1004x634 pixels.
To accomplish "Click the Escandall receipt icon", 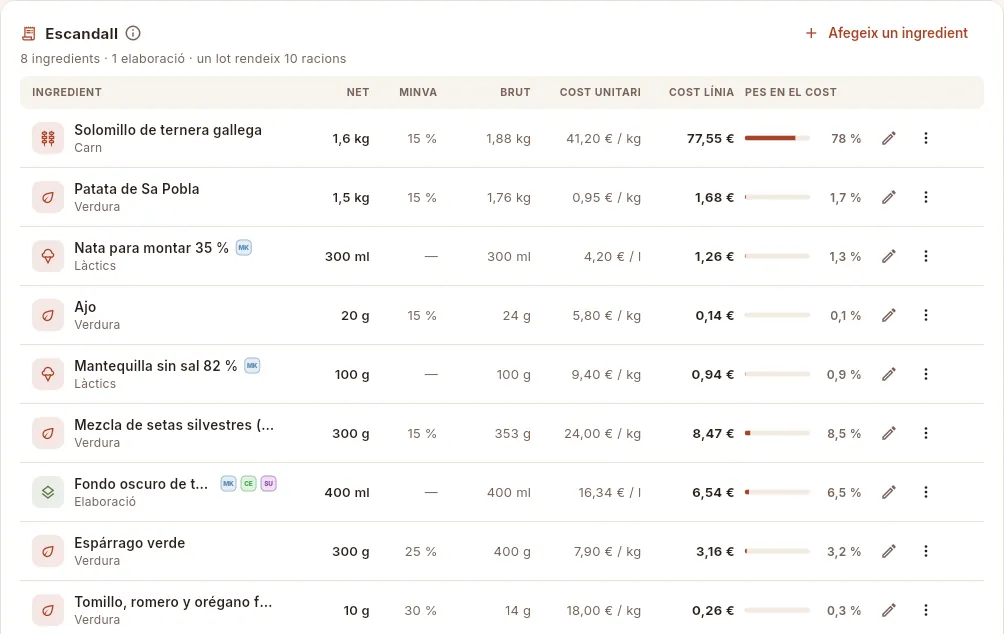I will tap(29, 33).
